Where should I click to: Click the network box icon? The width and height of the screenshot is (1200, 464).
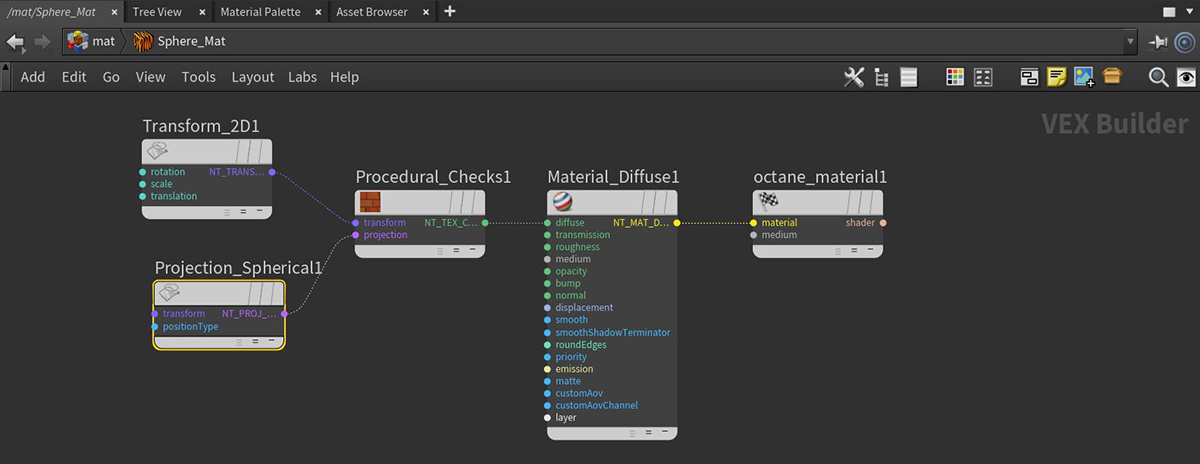[1029, 77]
